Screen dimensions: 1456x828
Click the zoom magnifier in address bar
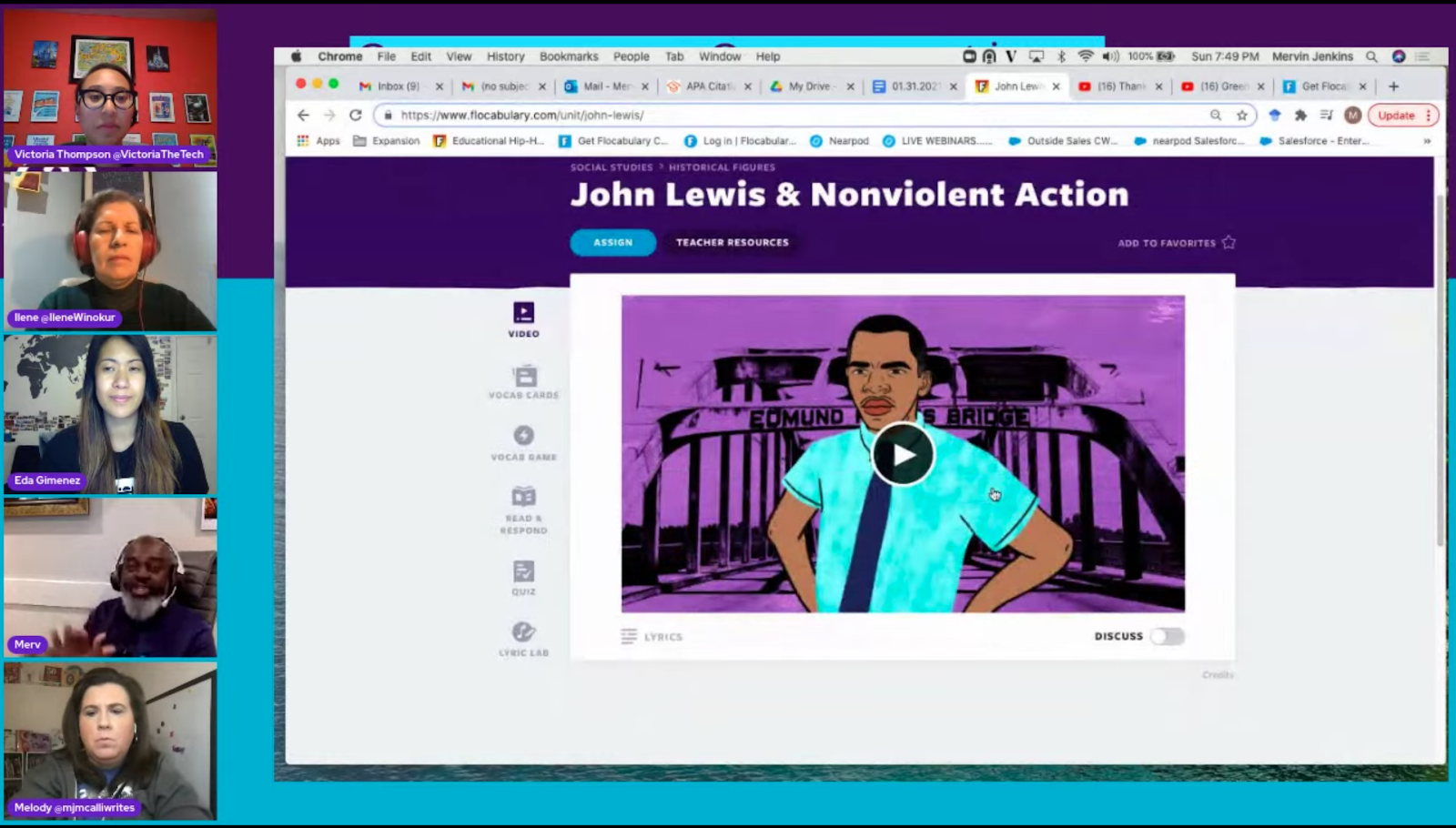tap(1216, 116)
